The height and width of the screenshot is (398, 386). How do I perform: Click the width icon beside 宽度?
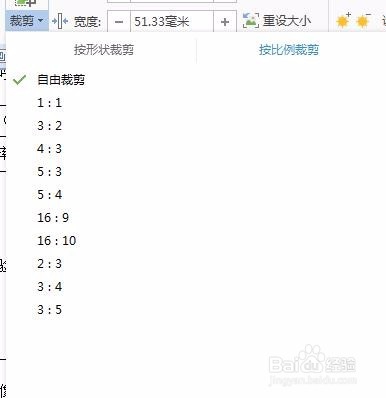(60, 22)
